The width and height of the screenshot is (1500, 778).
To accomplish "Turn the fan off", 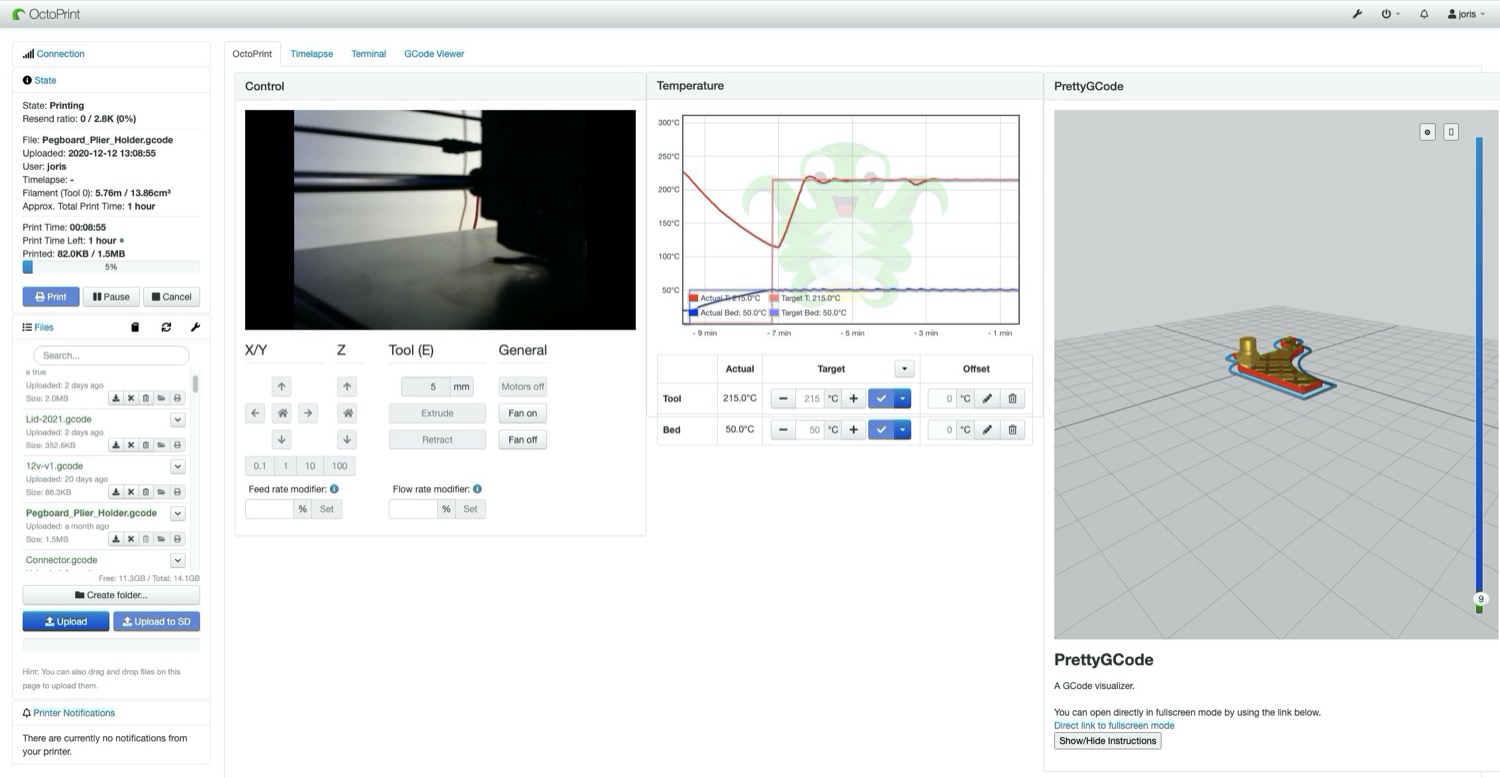I will pos(523,439).
